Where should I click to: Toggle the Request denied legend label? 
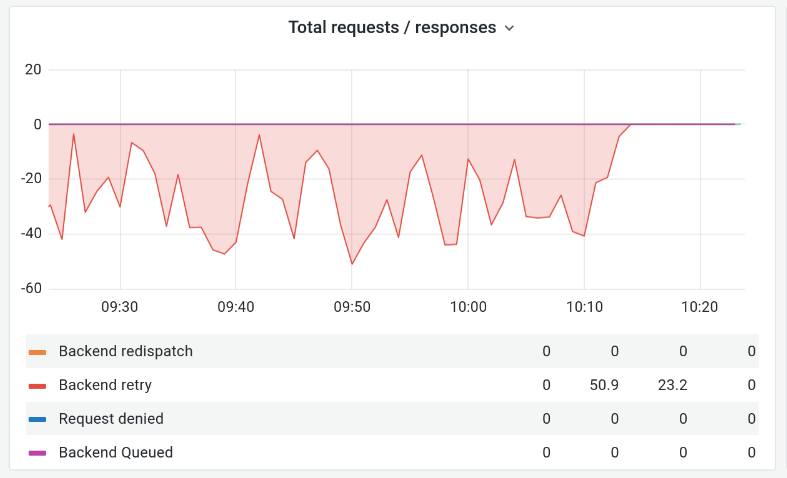coord(111,419)
